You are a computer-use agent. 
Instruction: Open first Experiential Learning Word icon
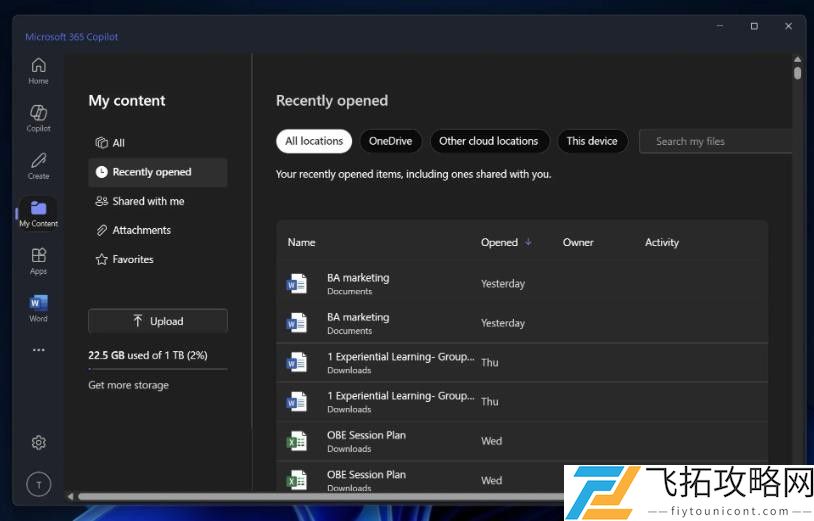click(296, 362)
